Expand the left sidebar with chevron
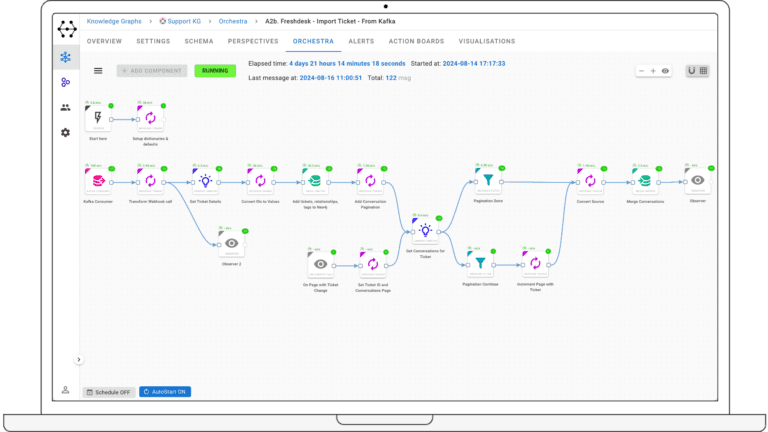 pos(79,359)
